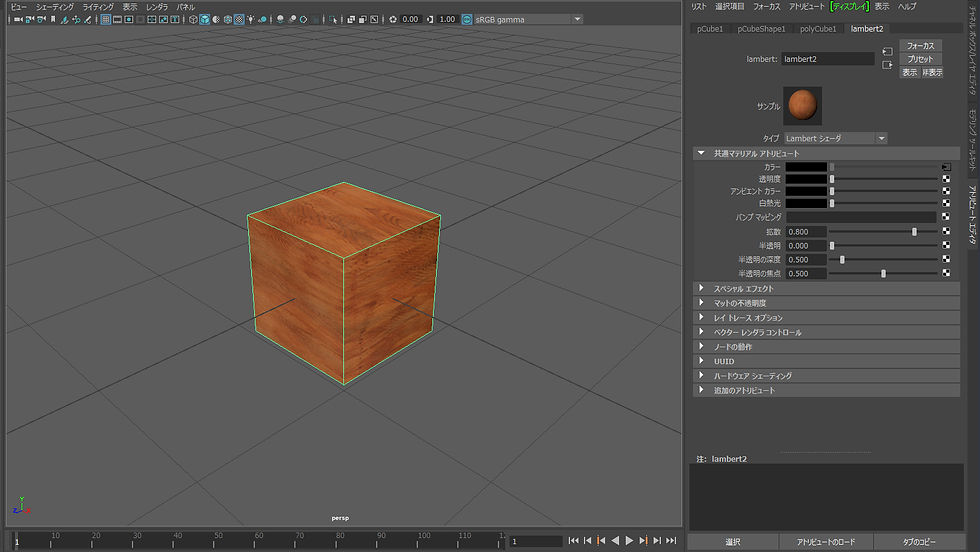Screen dimensions: 980x552
Task: Open the Lambert シェーダ type dropdown
Action: tap(836, 138)
